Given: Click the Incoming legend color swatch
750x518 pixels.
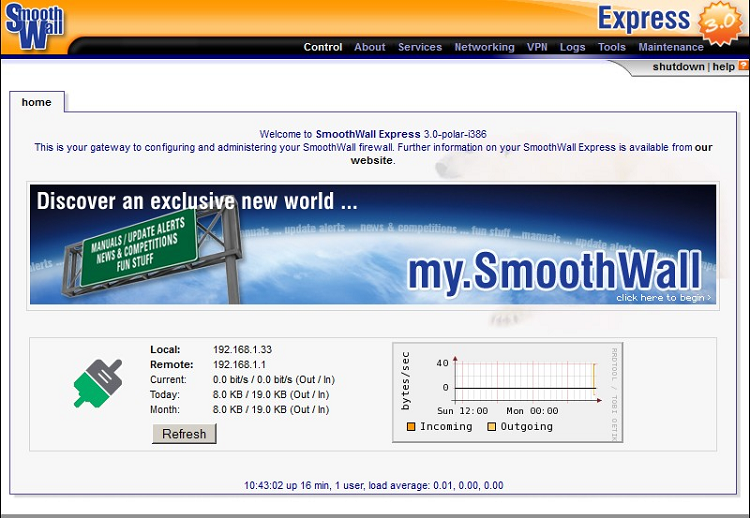Looking at the screenshot, I should 411,427.
